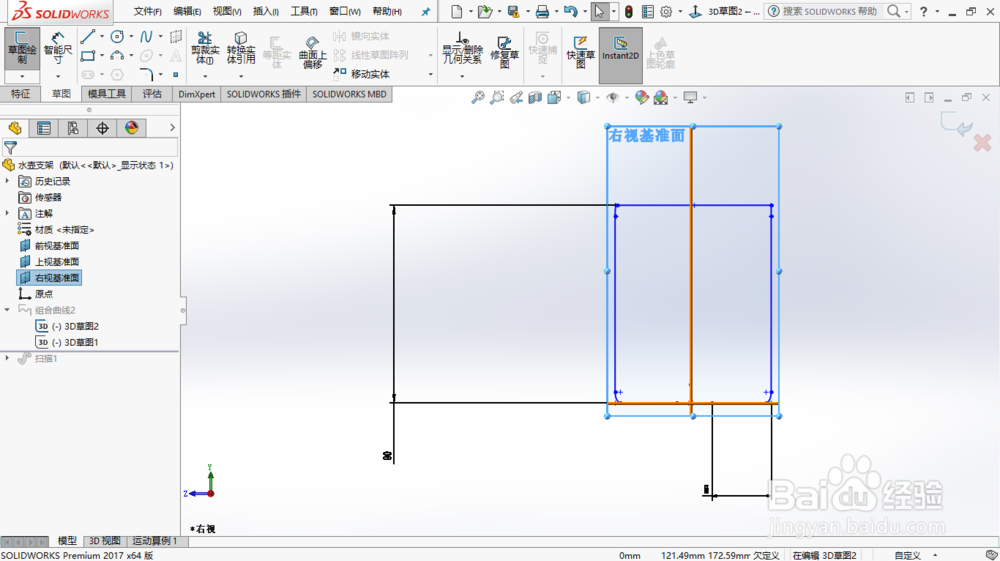Viewport: 1000px width, 561px height.
Task: Click the 剪裁实体 trim entities tool
Action: pyautogui.click(x=205, y=48)
